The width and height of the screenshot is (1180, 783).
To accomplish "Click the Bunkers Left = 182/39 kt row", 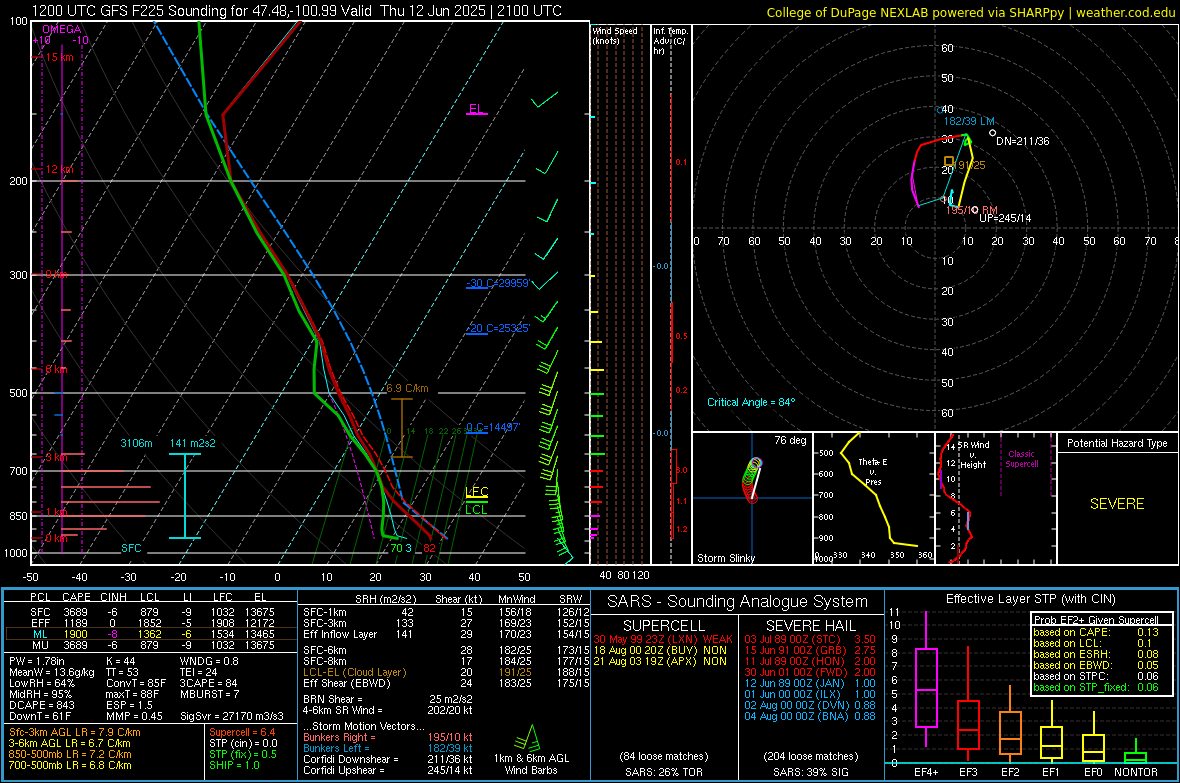I will click(x=388, y=748).
